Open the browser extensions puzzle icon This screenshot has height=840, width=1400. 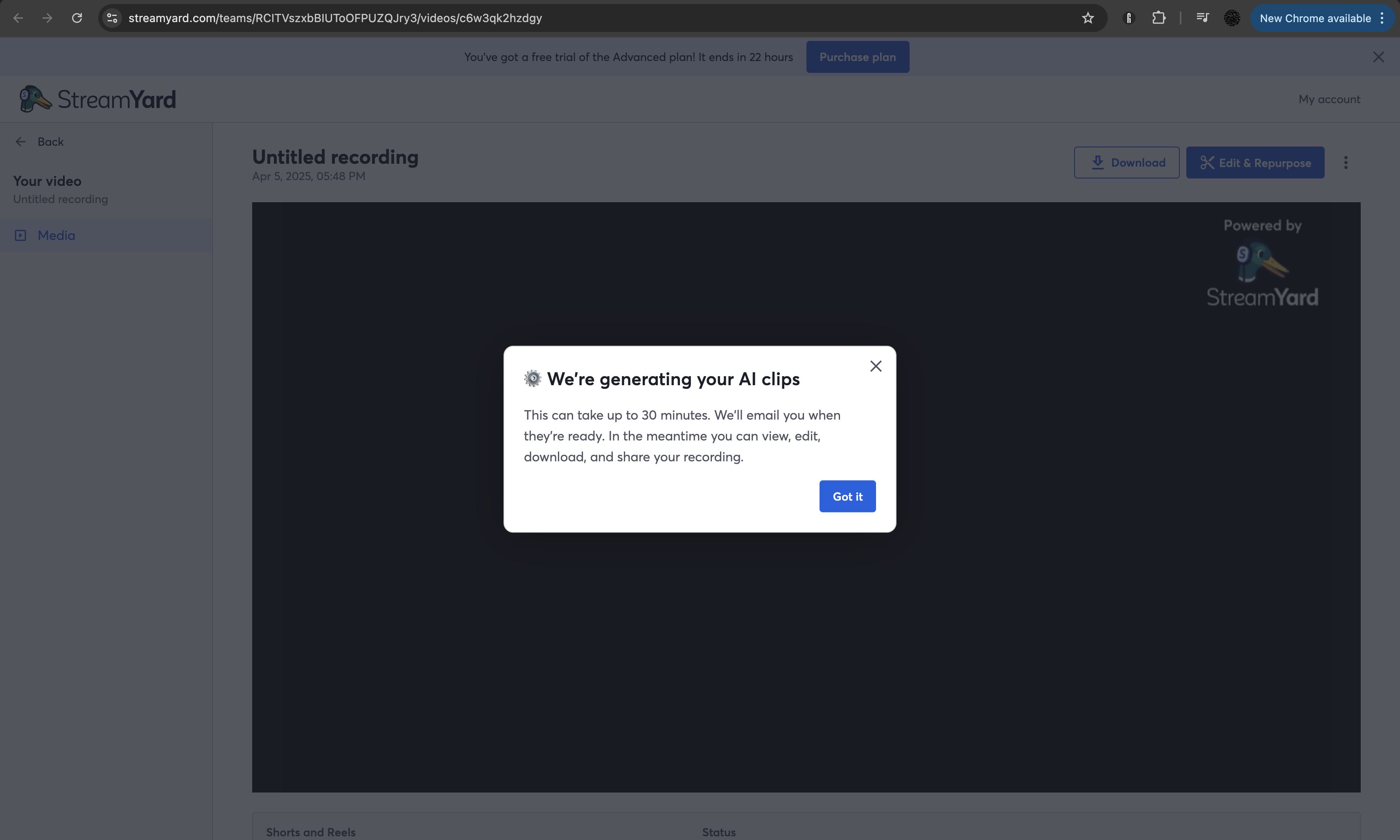click(1158, 18)
